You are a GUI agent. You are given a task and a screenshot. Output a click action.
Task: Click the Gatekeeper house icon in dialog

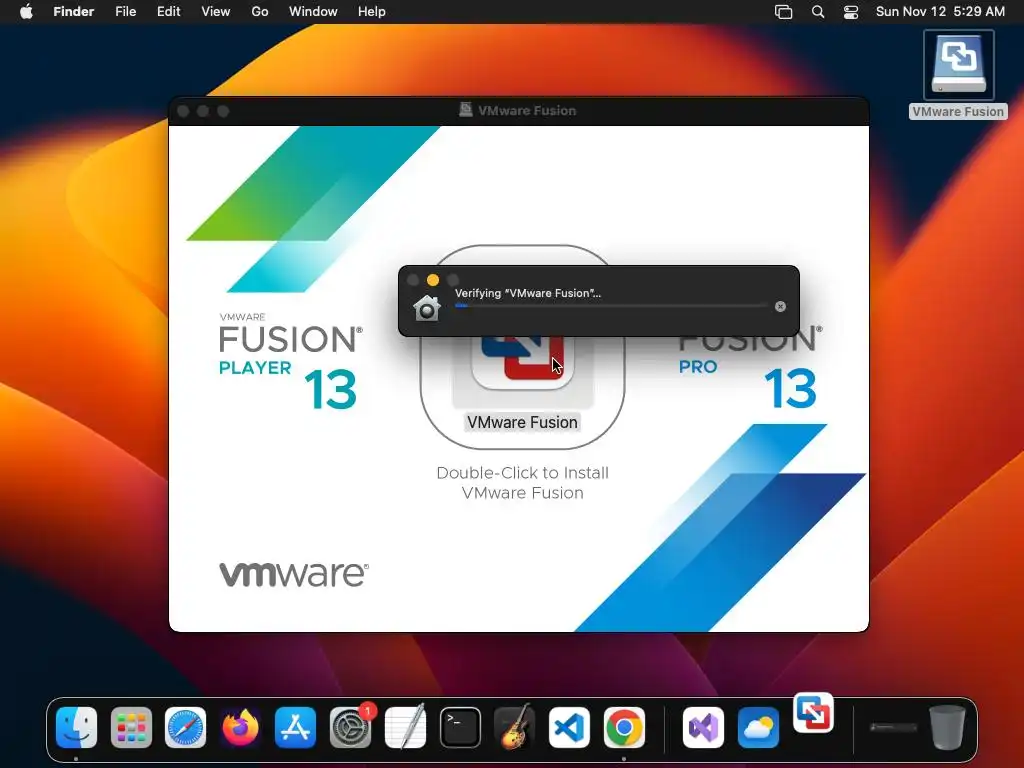click(427, 308)
